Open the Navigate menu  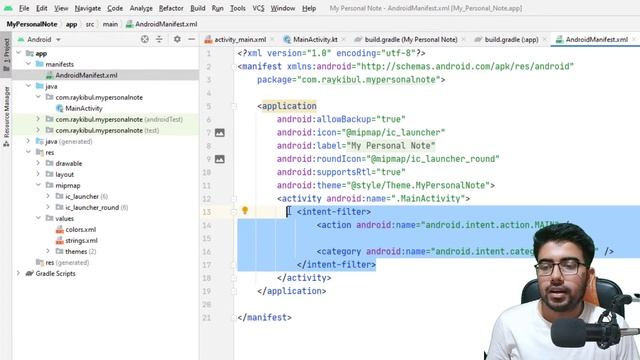(88, 8)
